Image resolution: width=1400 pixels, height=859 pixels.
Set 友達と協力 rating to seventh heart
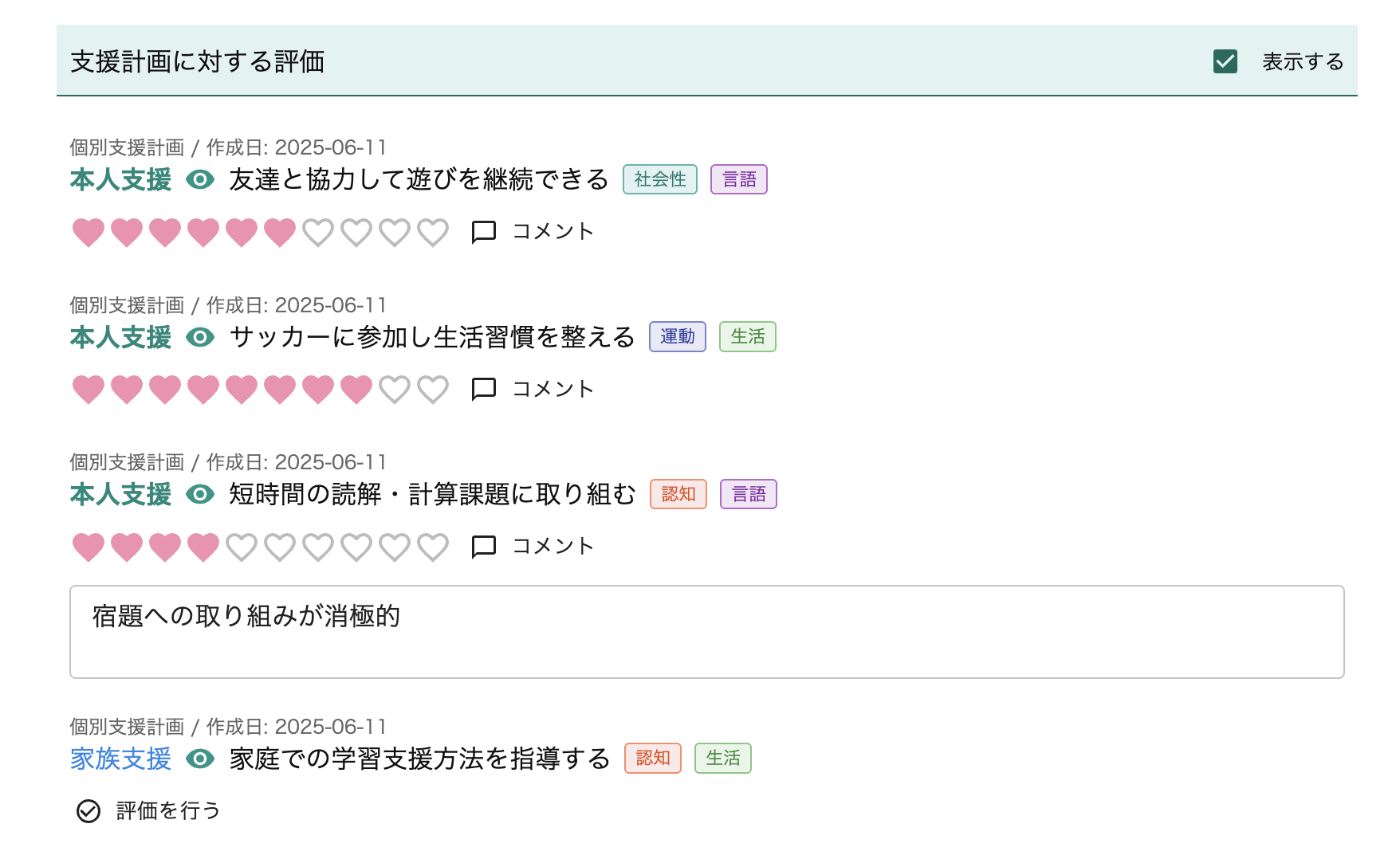point(318,233)
